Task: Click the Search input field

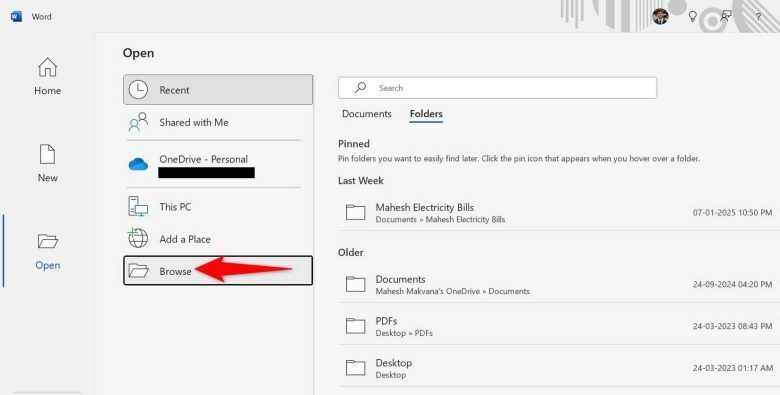Action: (x=497, y=88)
